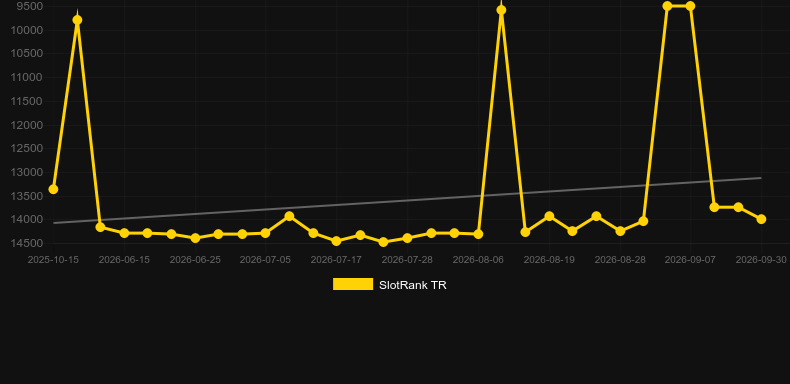
Task: Click the 2026-07-17 date axis label
Action: [x=336, y=260]
